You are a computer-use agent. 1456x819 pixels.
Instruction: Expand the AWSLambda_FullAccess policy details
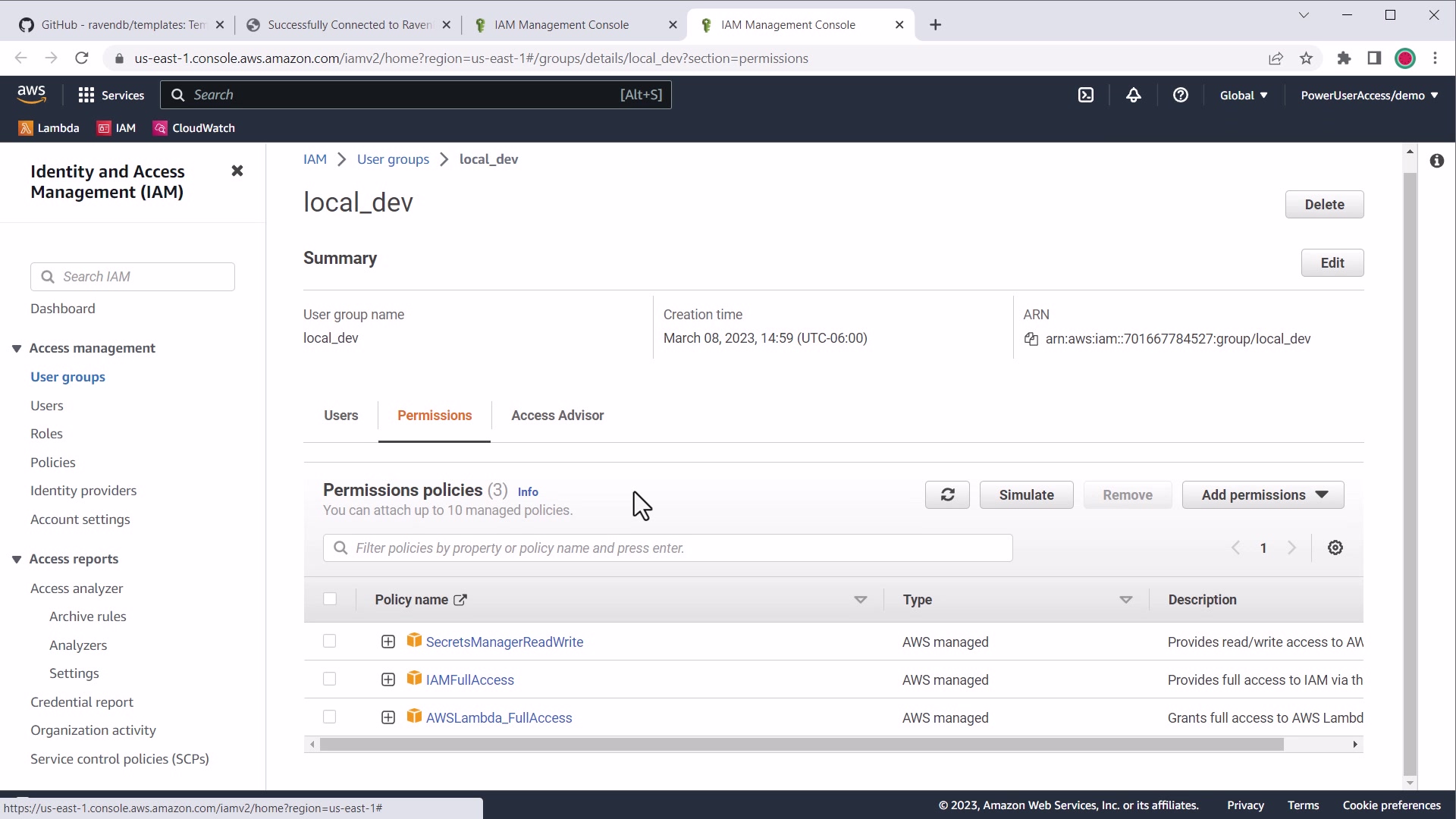pos(388,718)
